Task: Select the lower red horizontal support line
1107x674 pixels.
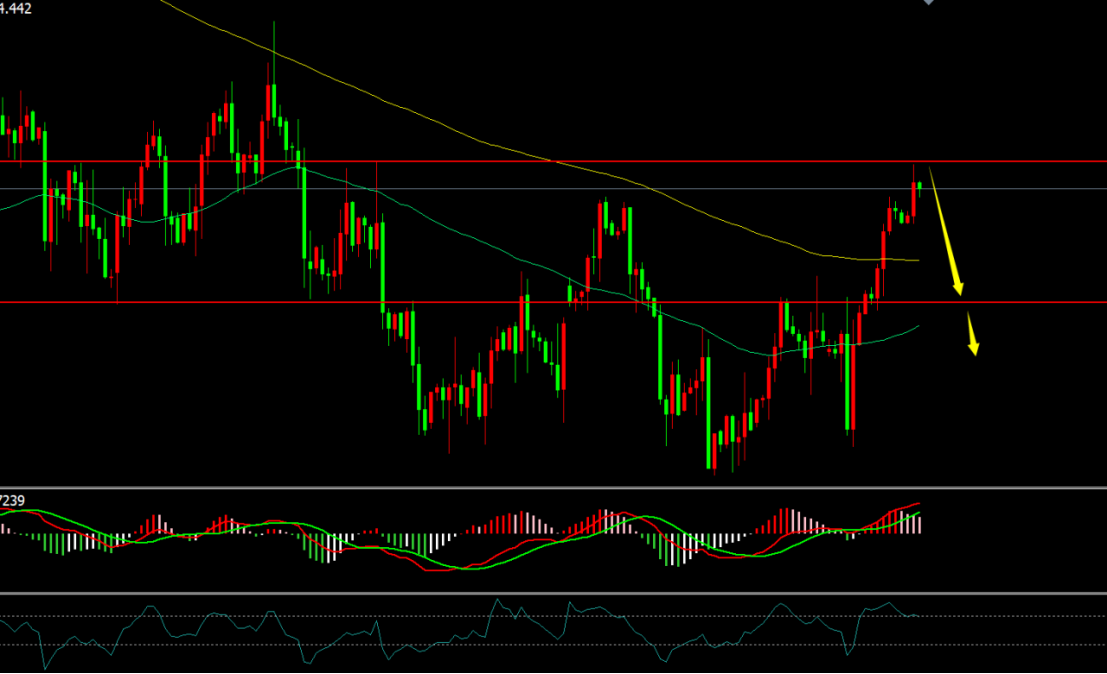Action: coord(554,302)
